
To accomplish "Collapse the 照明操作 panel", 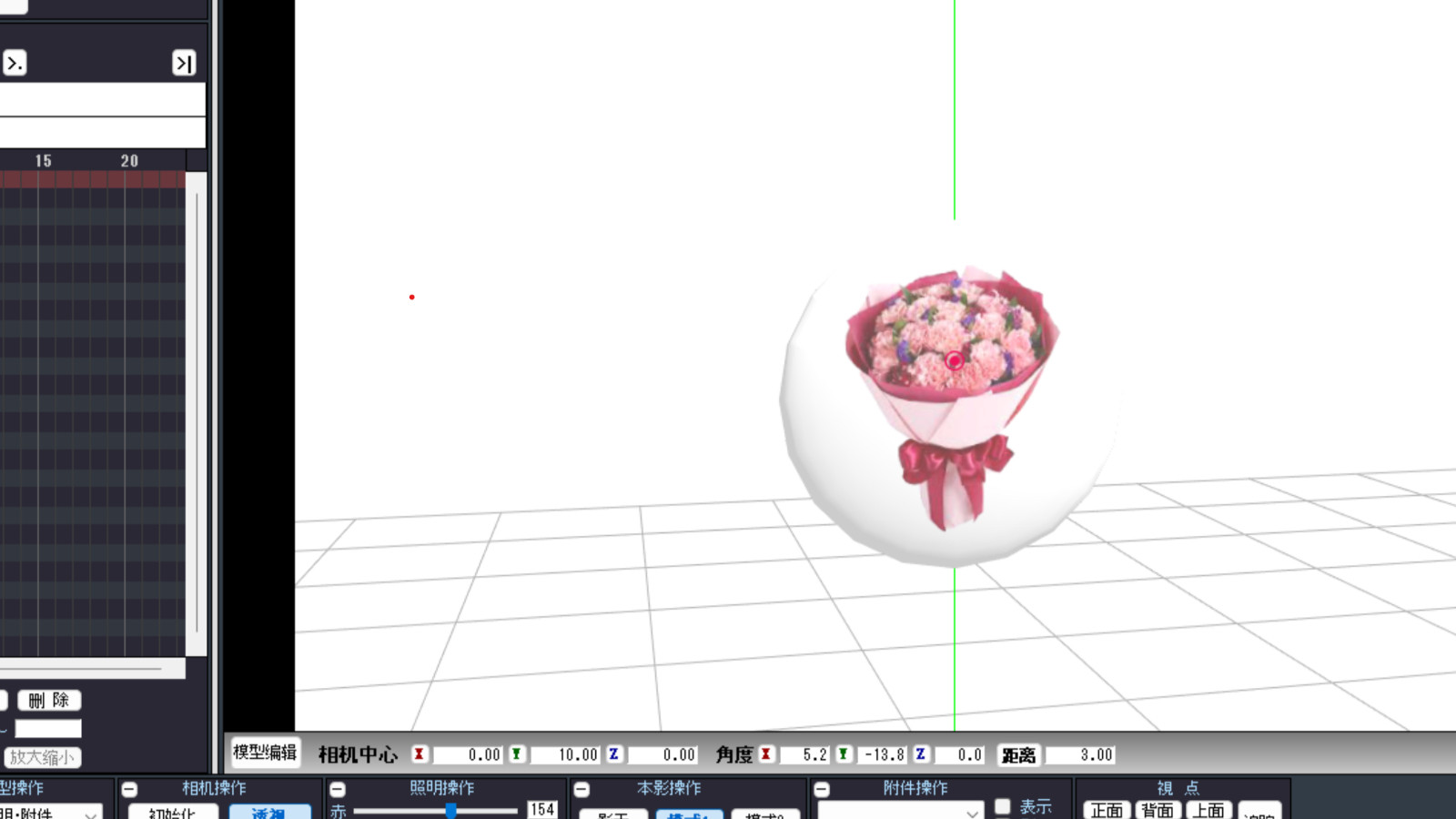I will (x=338, y=790).
